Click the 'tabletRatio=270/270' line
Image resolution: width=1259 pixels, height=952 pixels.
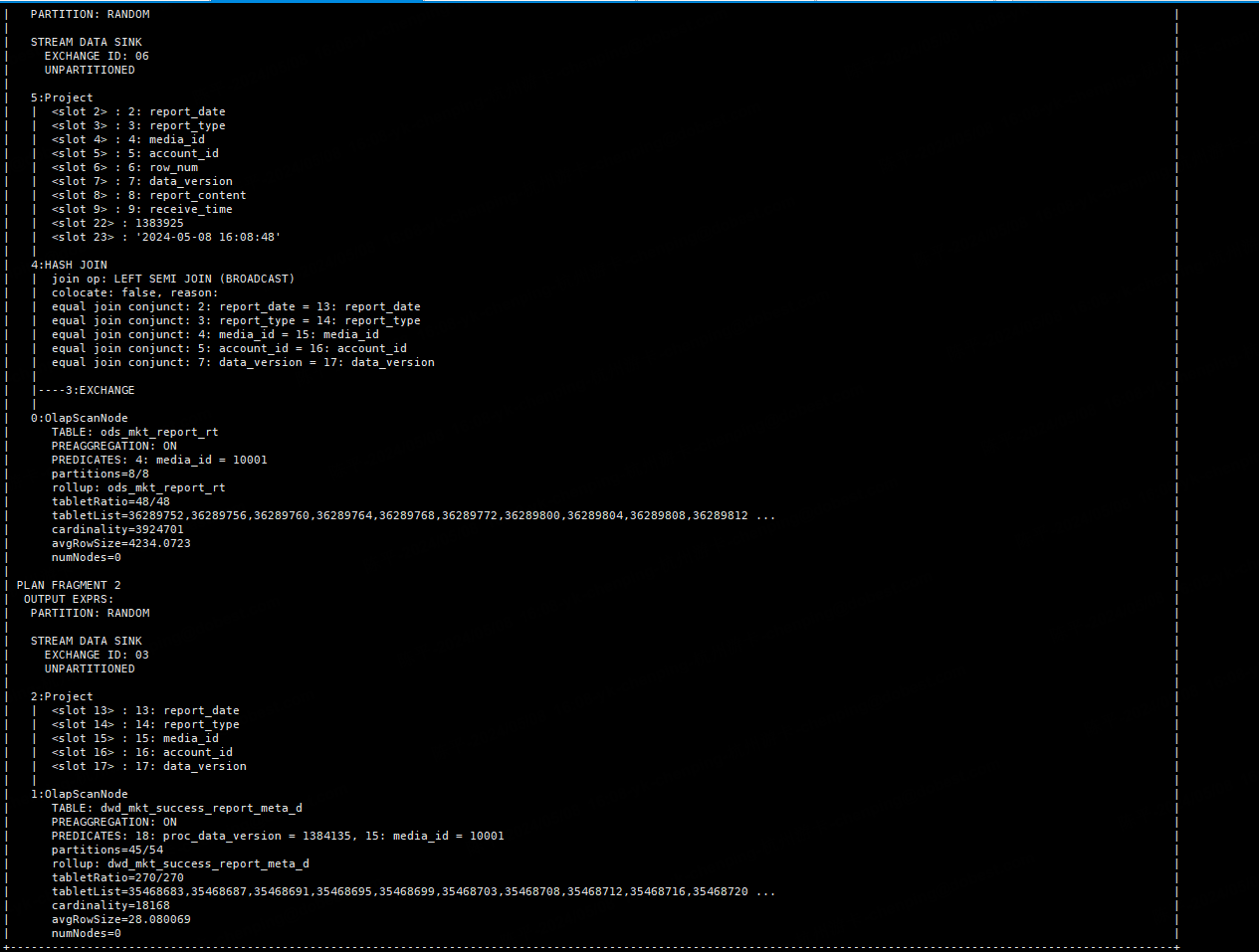point(117,877)
